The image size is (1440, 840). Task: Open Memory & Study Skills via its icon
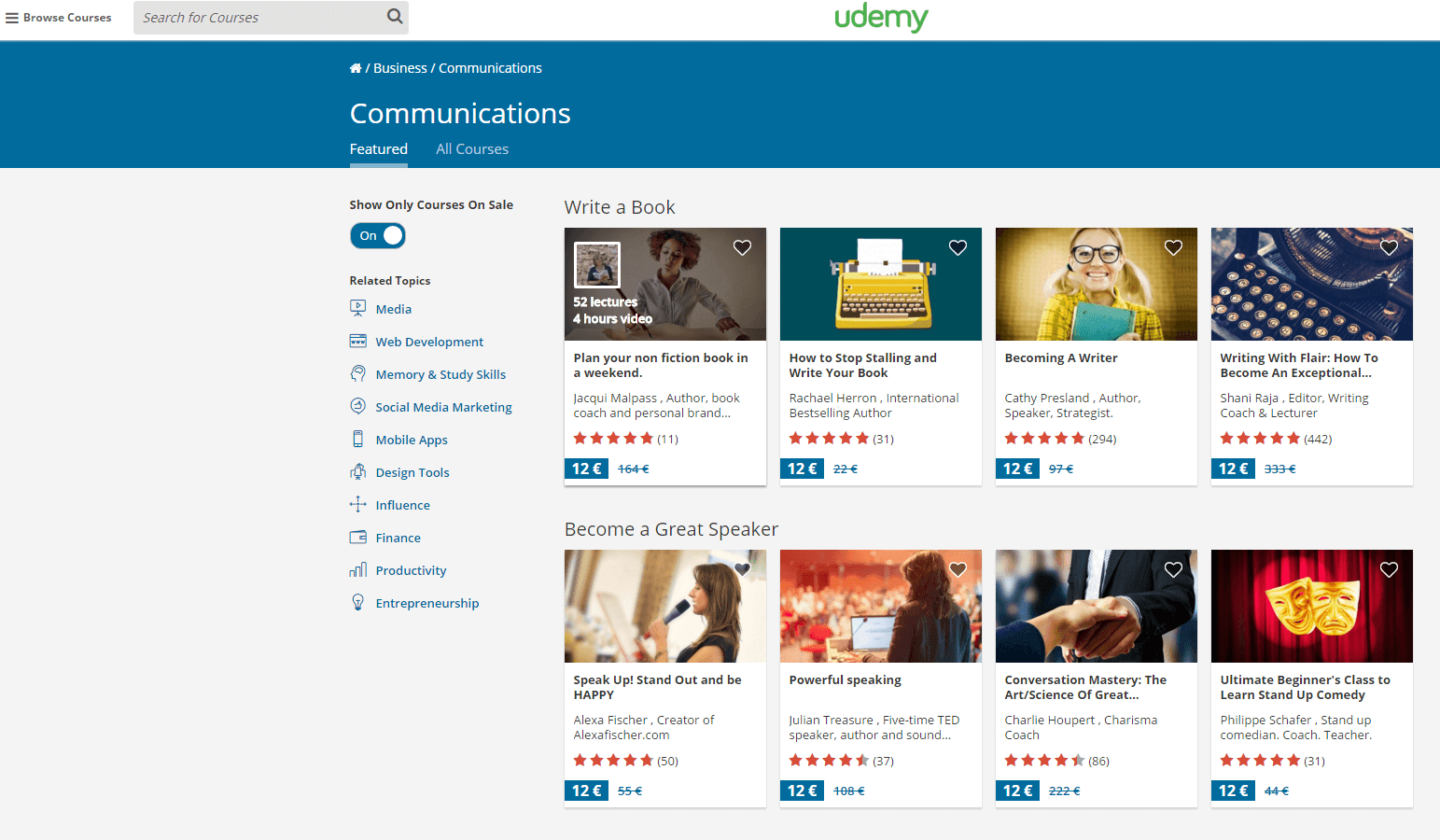pos(359,373)
